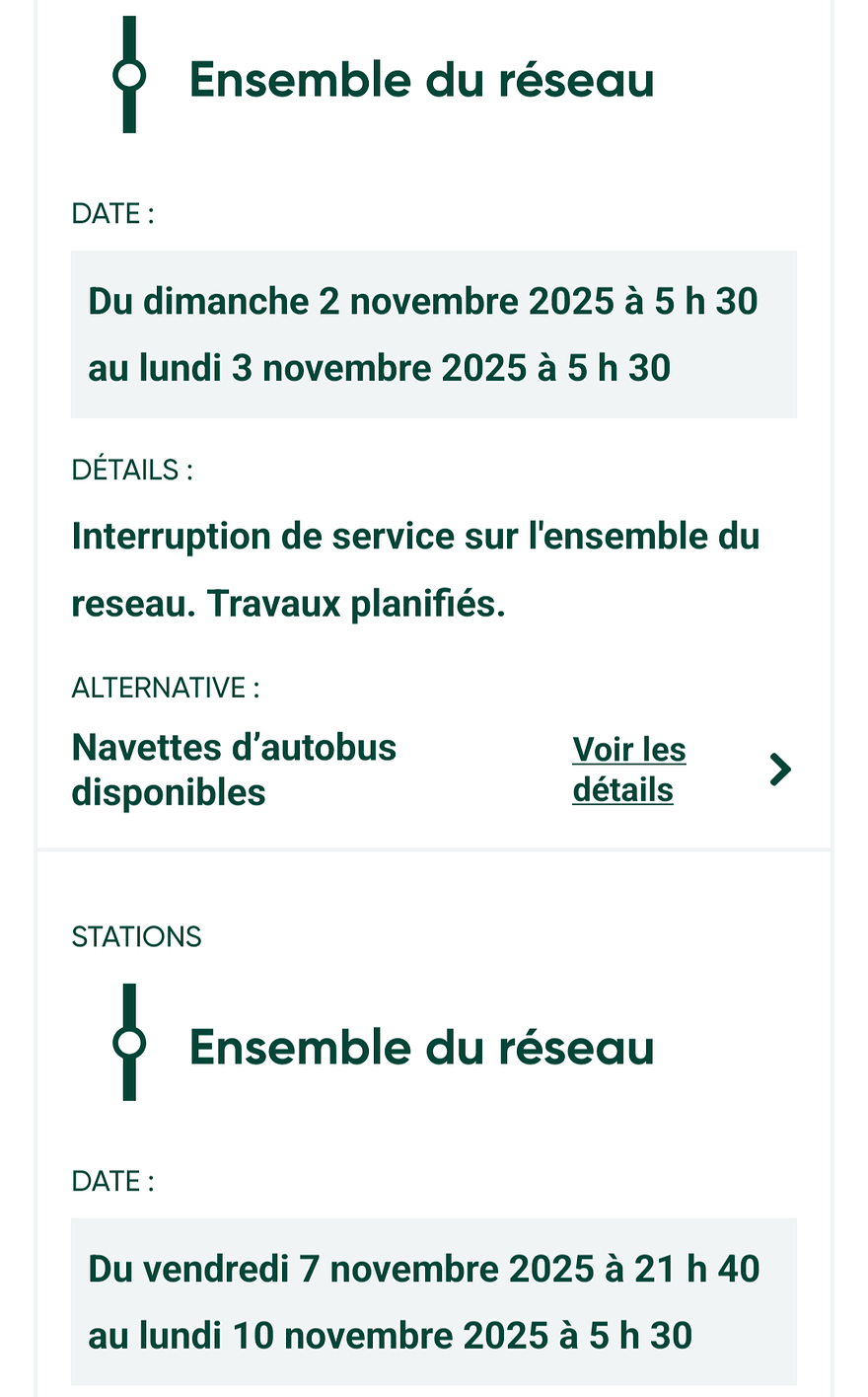Tap the Navettes d'autobus text
Image resolution: width=868 pixels, height=1397 pixels.
coord(234,748)
